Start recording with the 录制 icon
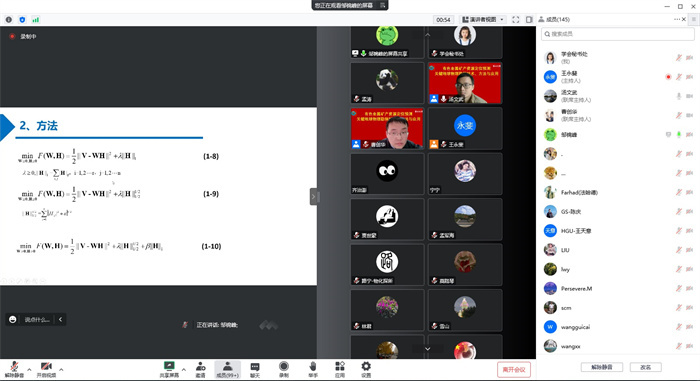Screen dimensions: 700x381 [x=283, y=369]
